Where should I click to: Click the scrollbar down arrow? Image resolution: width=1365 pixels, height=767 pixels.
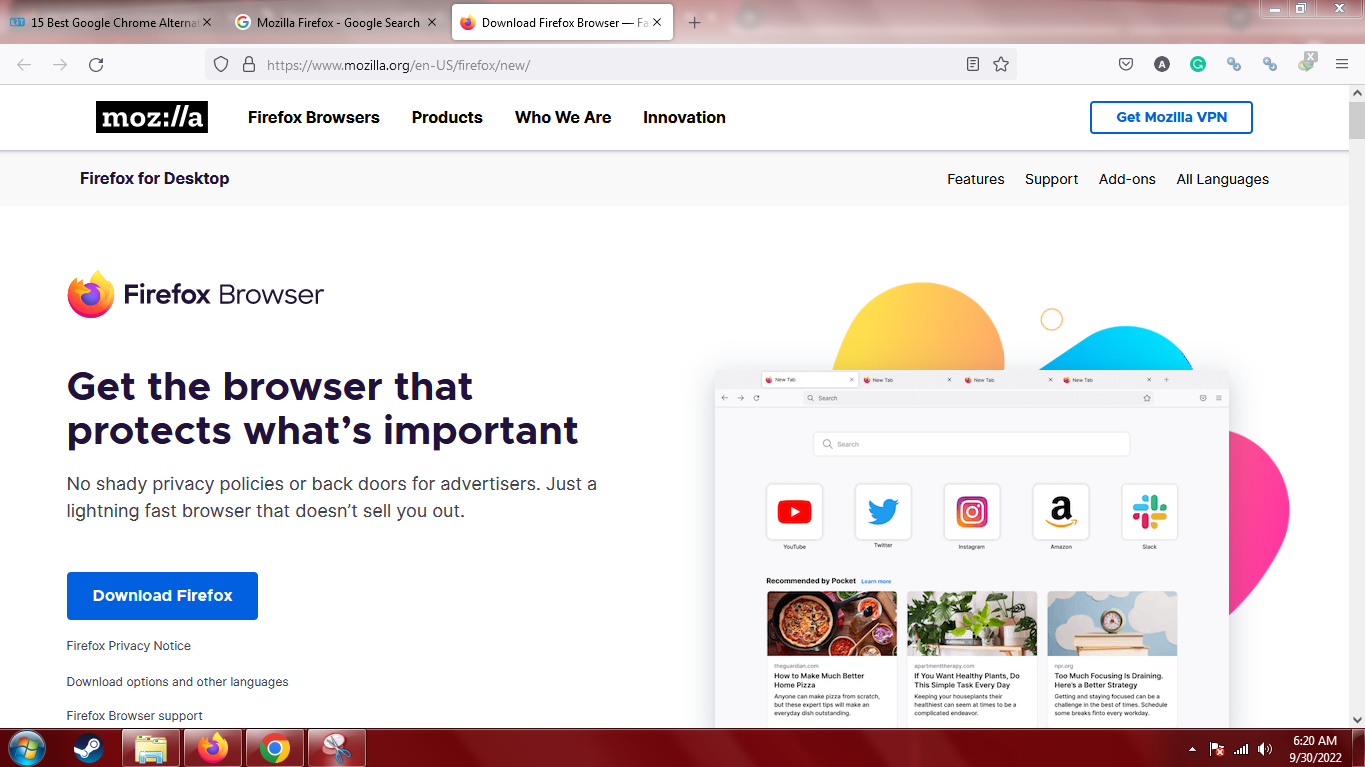pyautogui.click(x=1356, y=719)
